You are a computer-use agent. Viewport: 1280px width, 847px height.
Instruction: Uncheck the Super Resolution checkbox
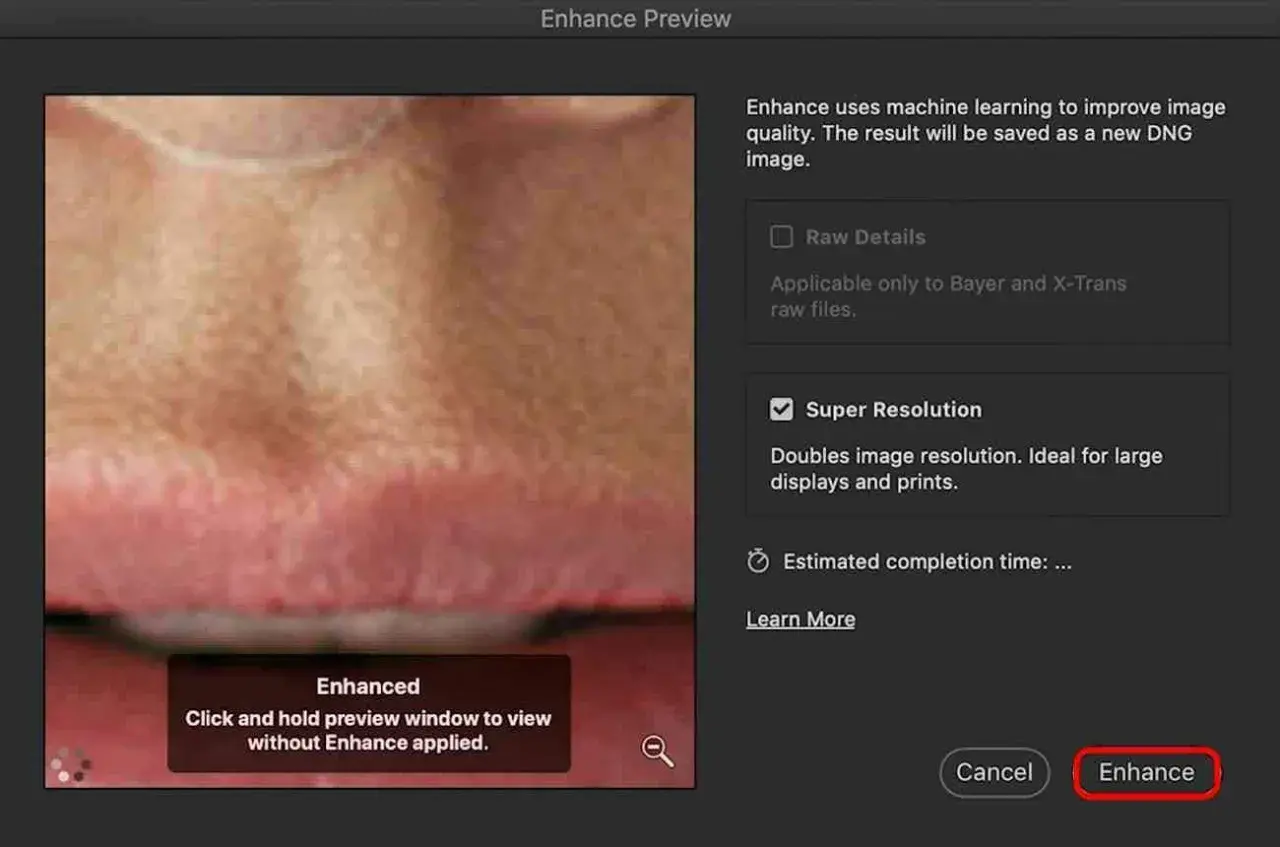781,410
